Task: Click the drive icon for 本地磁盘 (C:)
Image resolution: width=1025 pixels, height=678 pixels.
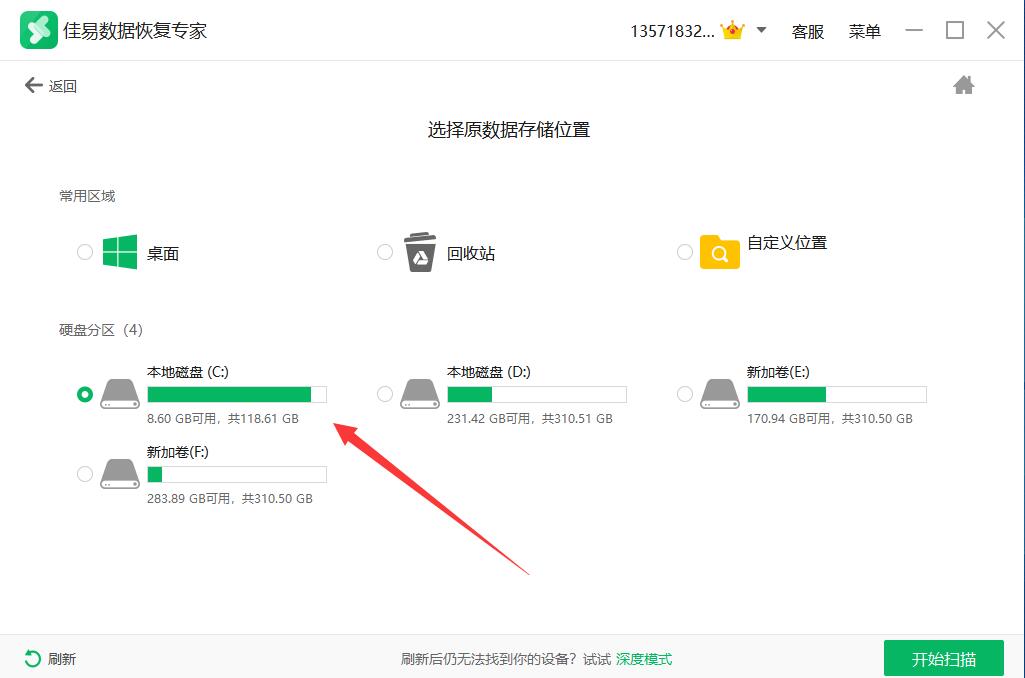Action: [120, 394]
